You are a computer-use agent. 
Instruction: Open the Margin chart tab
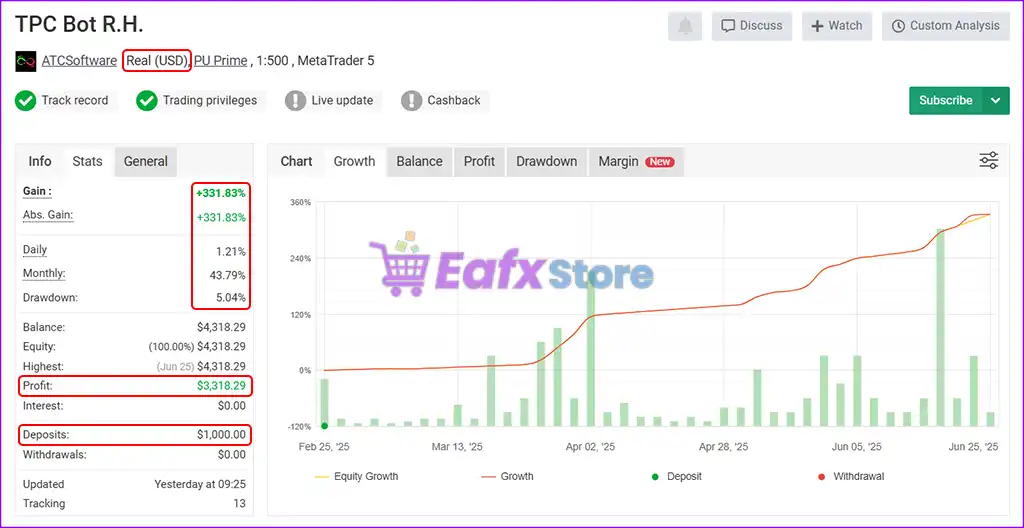[636, 161]
